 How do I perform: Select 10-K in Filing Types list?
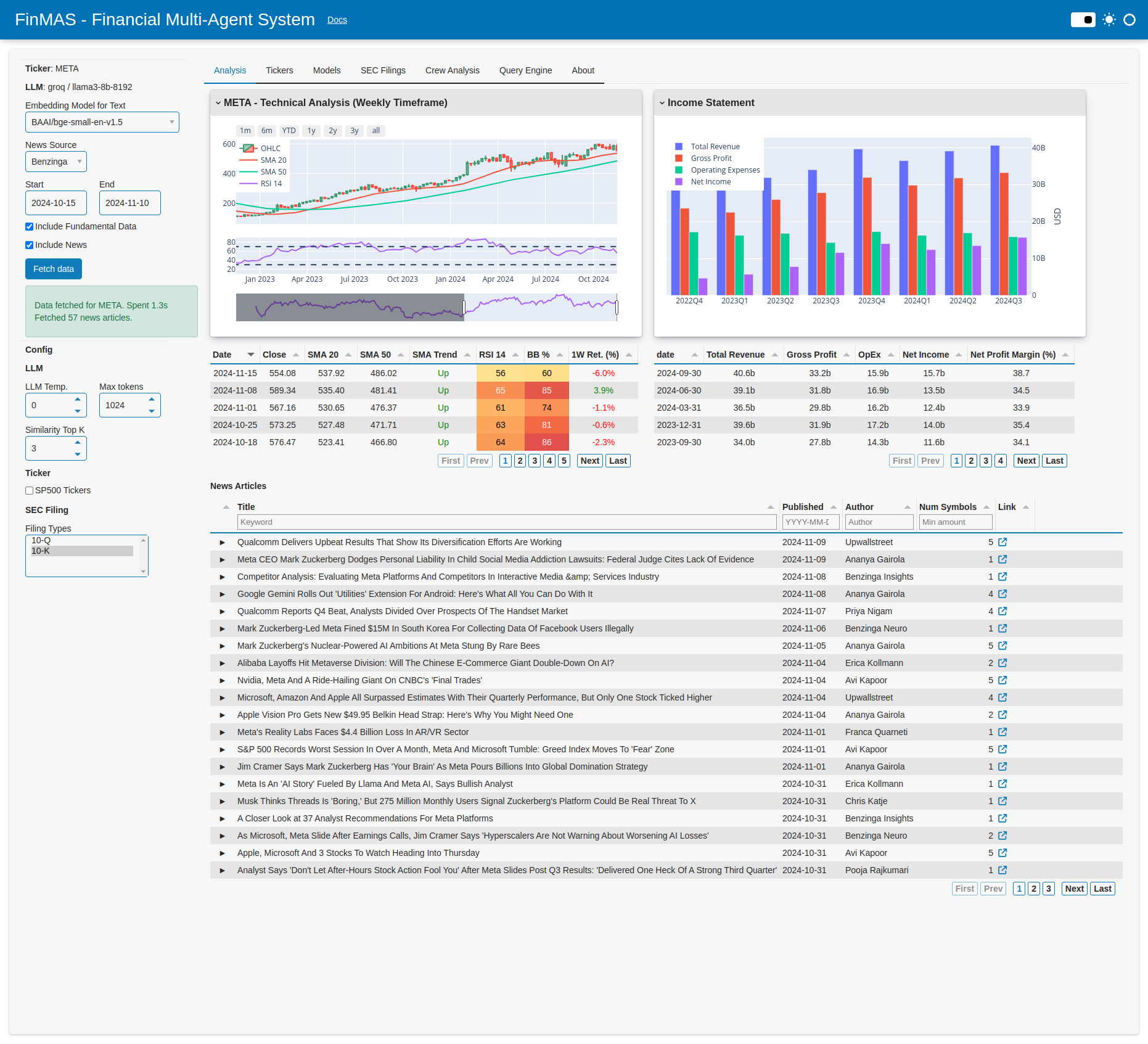click(x=82, y=551)
